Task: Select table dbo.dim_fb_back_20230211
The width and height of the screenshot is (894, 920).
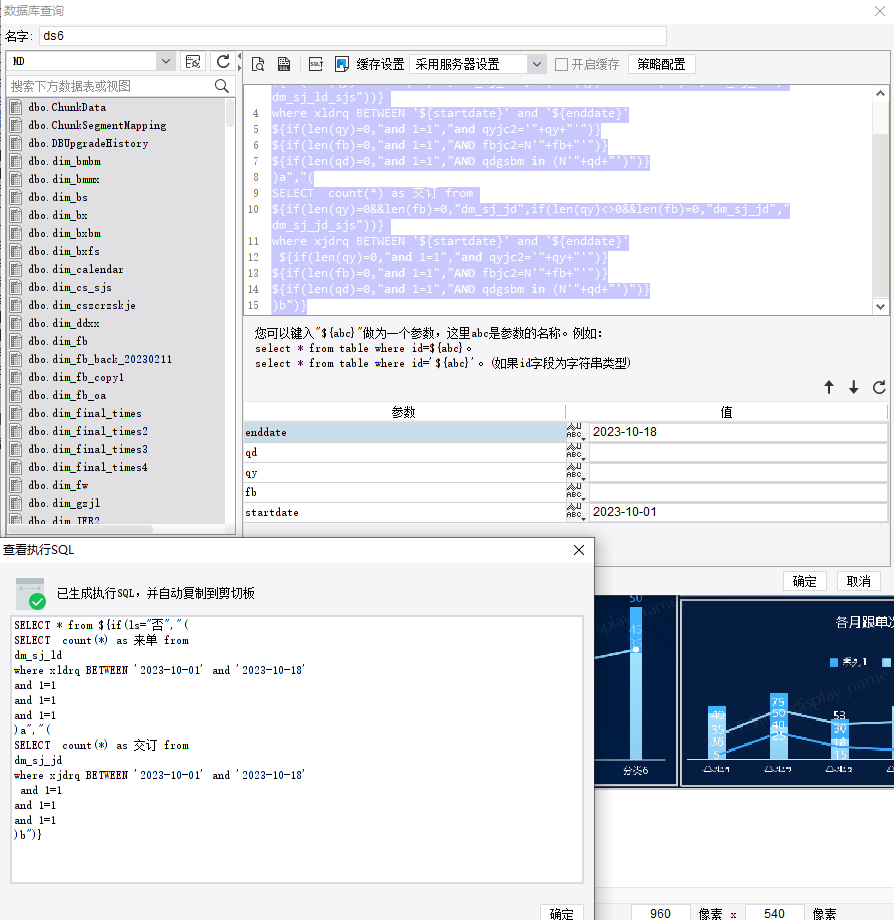Action: pos(100,359)
